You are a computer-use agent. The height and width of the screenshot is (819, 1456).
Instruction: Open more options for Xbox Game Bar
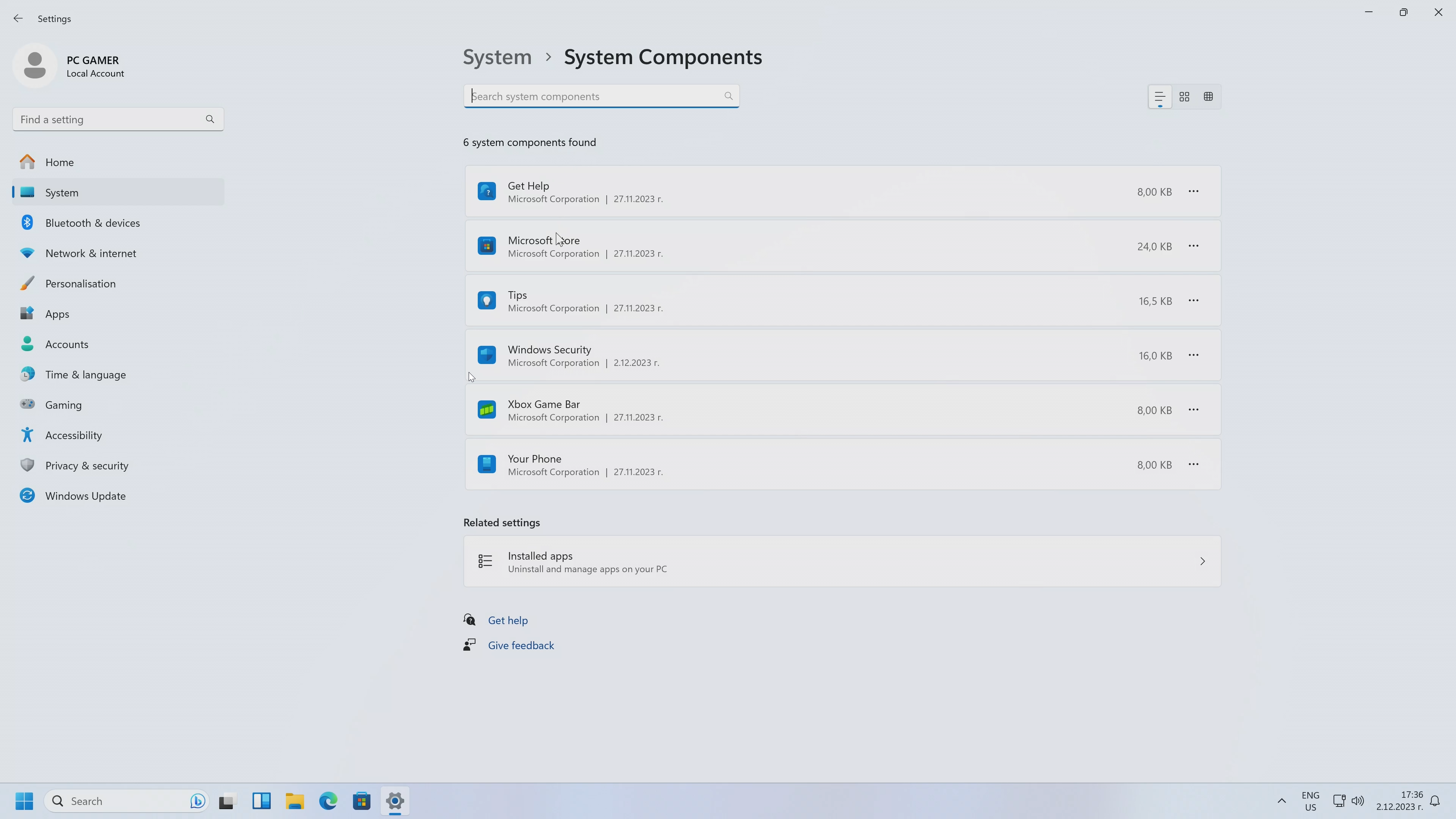point(1193,410)
